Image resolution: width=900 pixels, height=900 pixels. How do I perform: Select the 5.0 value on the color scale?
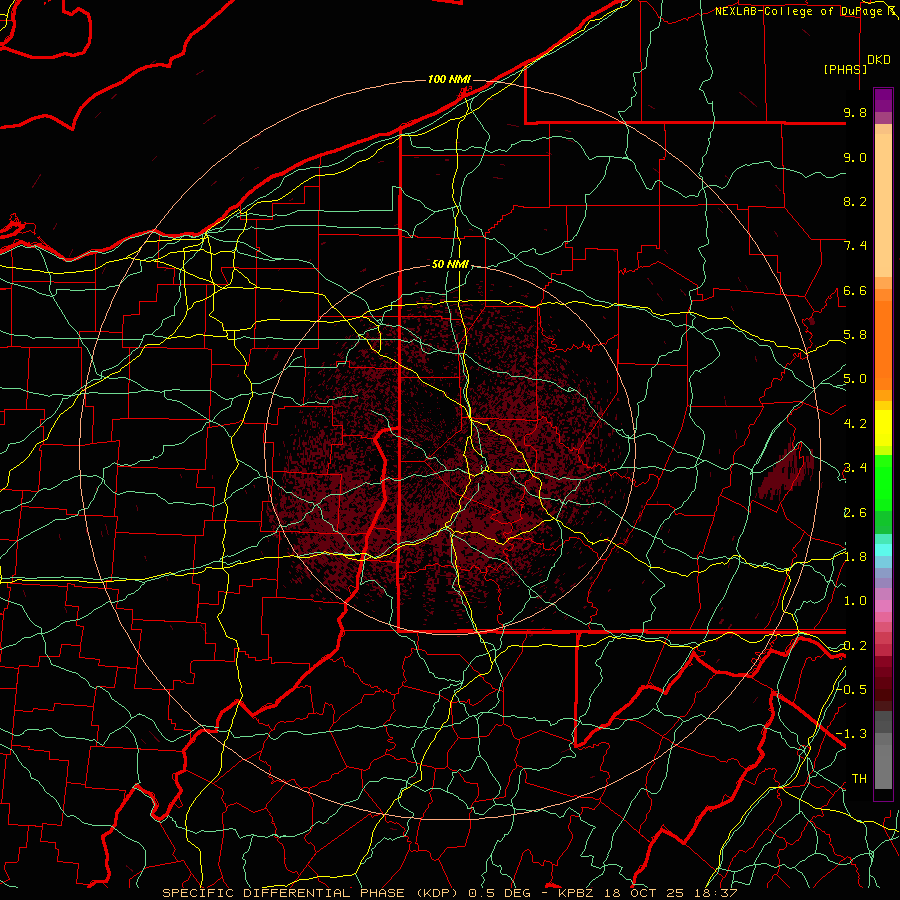pyautogui.click(x=855, y=379)
